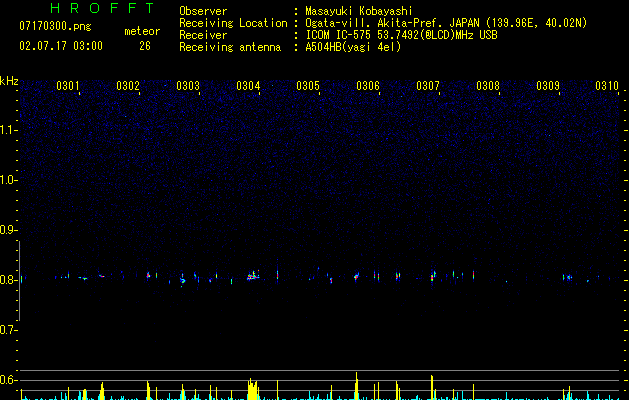This screenshot has height=400, width=629.
Task: Click the wide yellow histogram burst below 0304
Action: pos(253,389)
